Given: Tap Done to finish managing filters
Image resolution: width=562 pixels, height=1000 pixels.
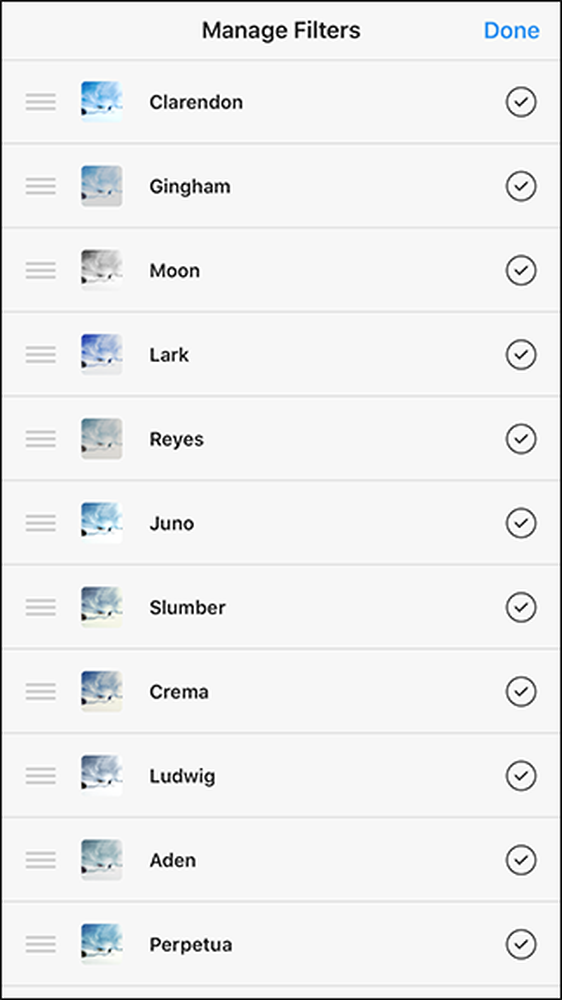Looking at the screenshot, I should [x=512, y=31].
